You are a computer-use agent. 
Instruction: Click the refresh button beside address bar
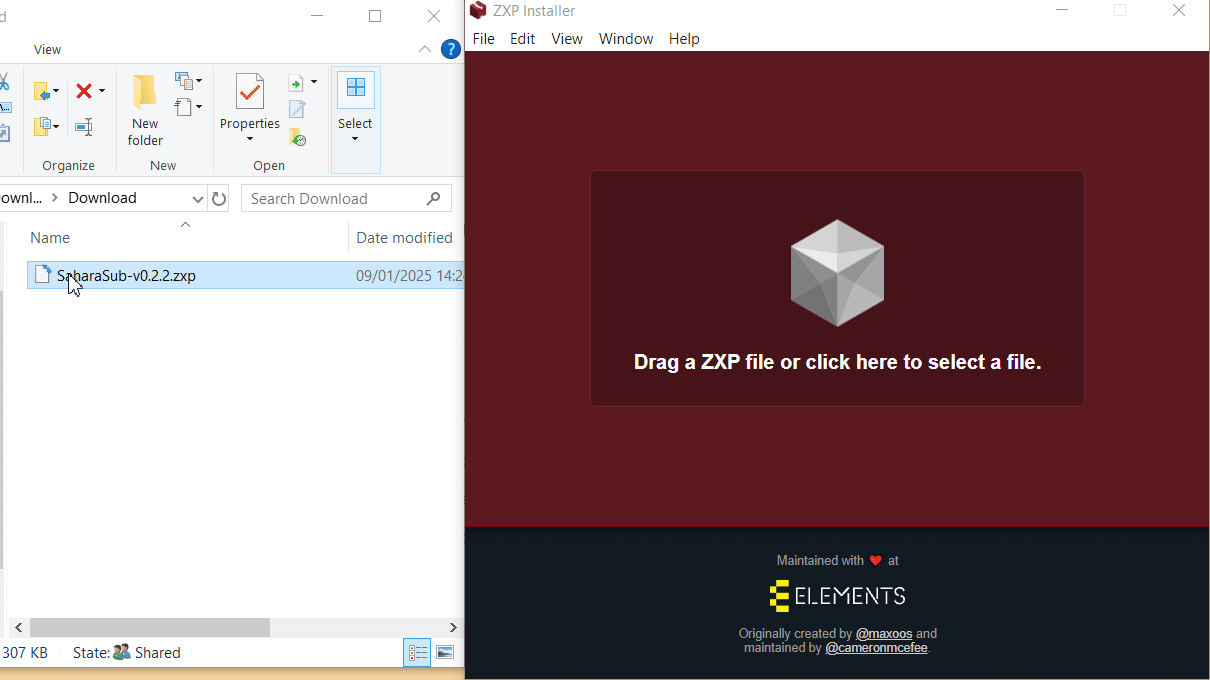click(219, 198)
